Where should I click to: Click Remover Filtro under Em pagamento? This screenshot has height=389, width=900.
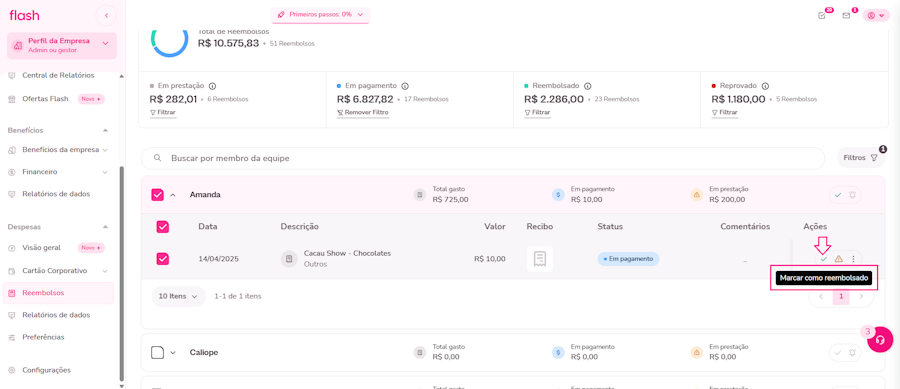363,112
